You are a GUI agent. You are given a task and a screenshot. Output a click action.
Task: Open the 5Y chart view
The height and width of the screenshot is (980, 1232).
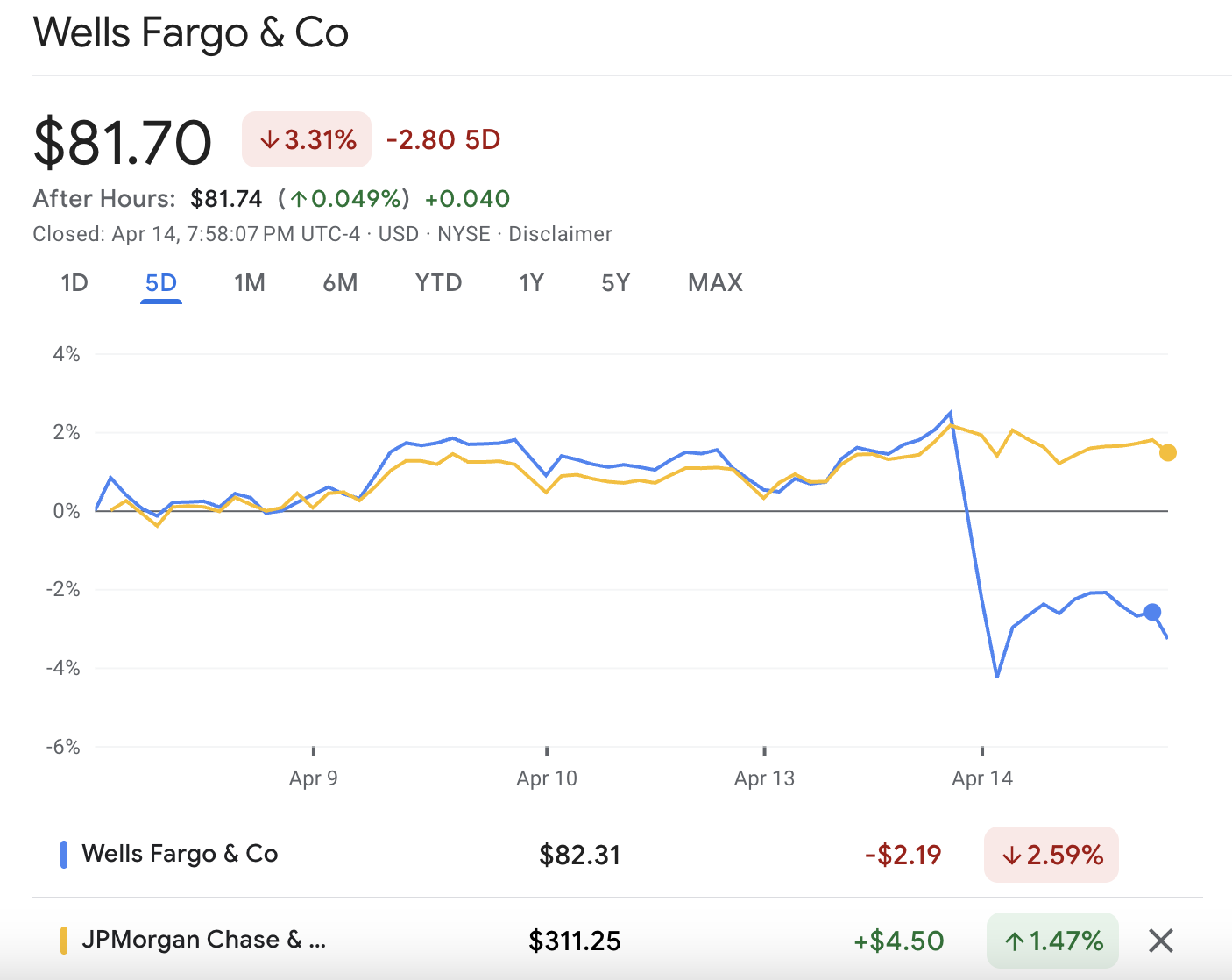coord(615,282)
